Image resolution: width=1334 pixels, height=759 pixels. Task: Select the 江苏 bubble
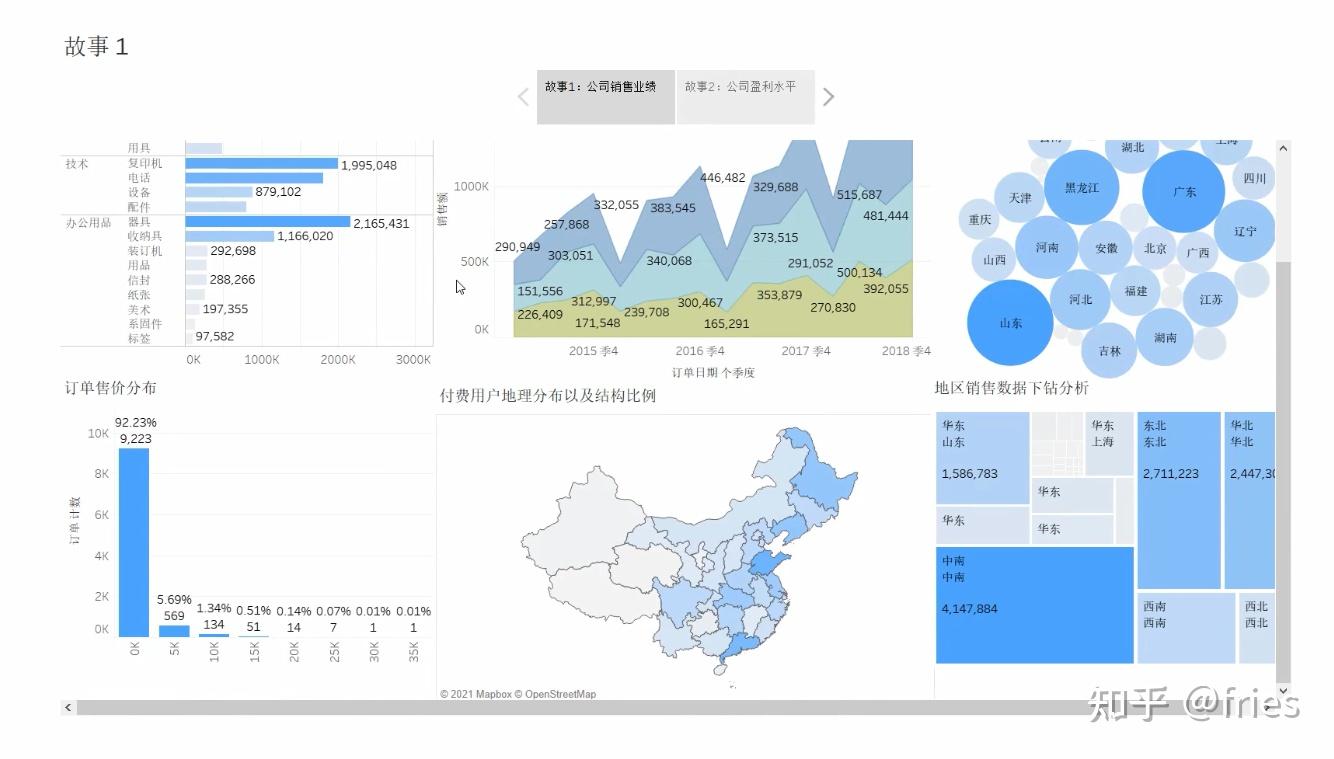click(1211, 299)
